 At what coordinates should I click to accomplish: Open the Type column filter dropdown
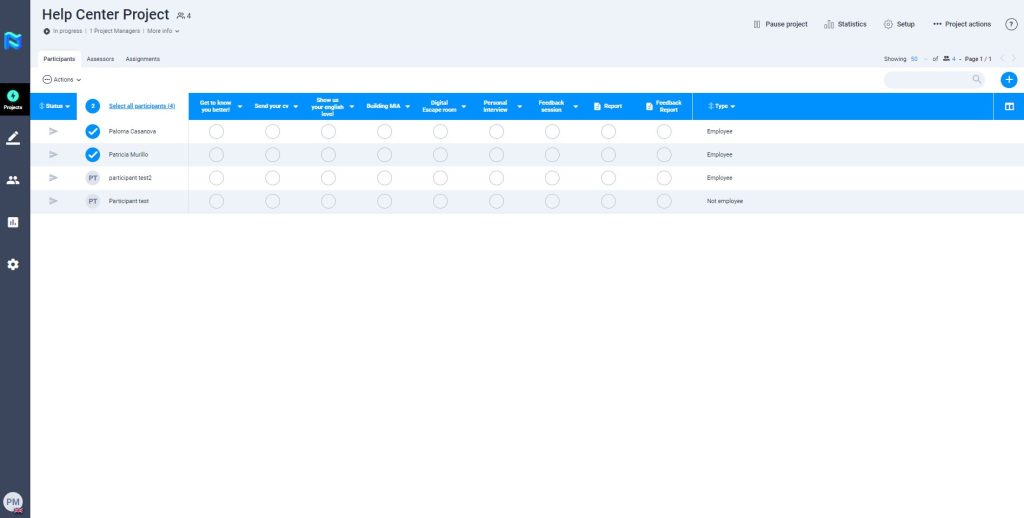(722, 106)
